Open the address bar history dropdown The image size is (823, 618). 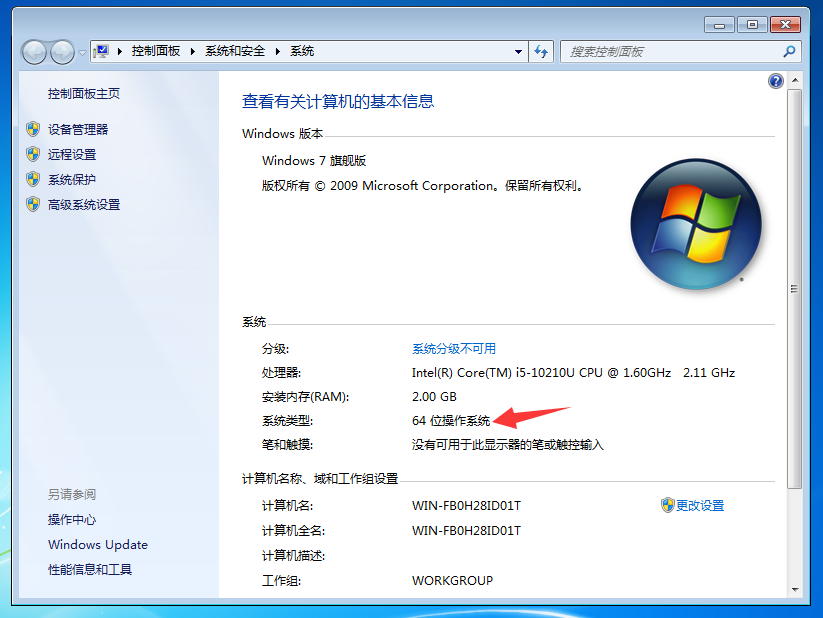click(519, 51)
